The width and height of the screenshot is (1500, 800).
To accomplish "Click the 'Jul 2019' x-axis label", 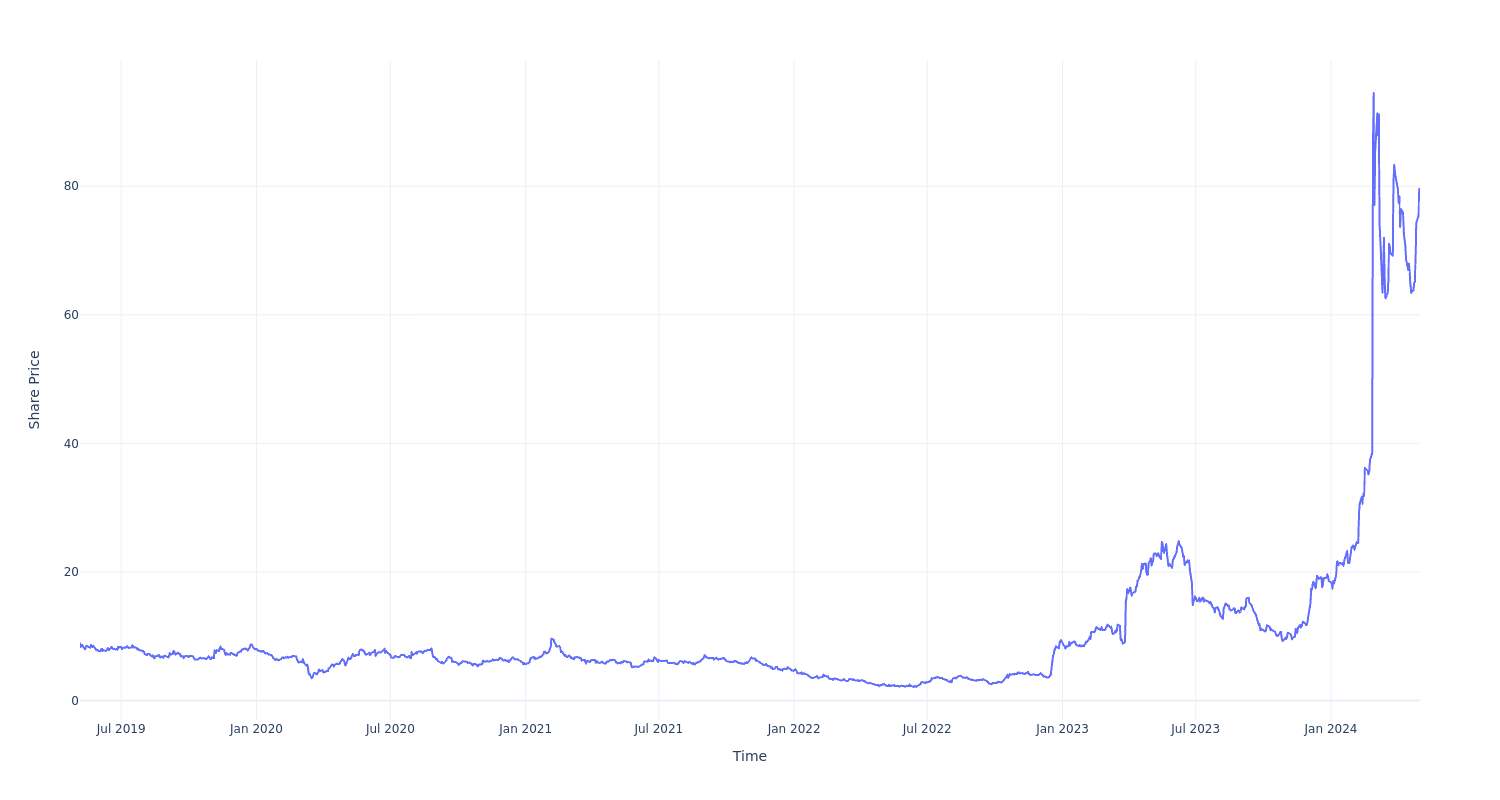I will [x=121, y=729].
